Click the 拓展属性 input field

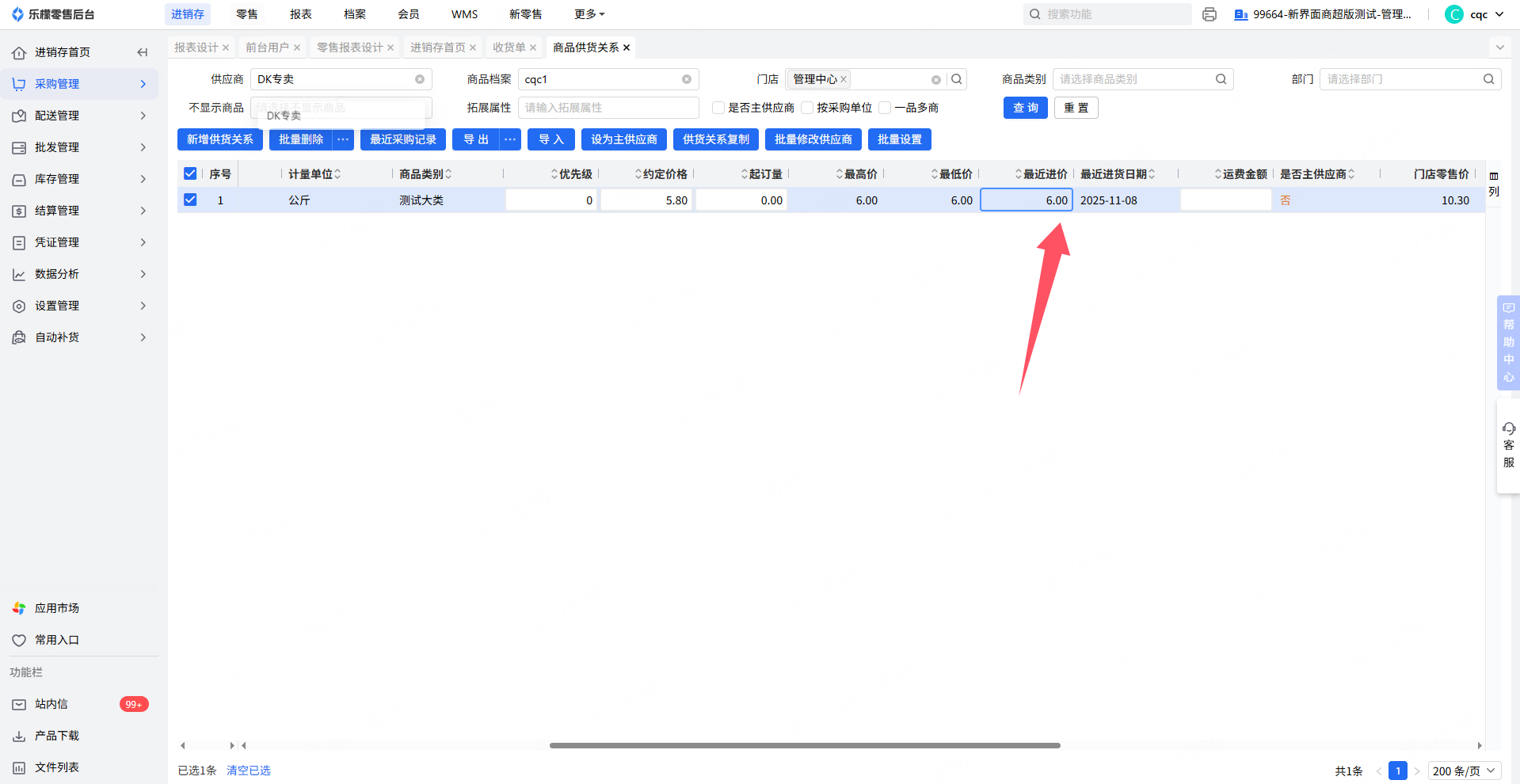(x=608, y=108)
